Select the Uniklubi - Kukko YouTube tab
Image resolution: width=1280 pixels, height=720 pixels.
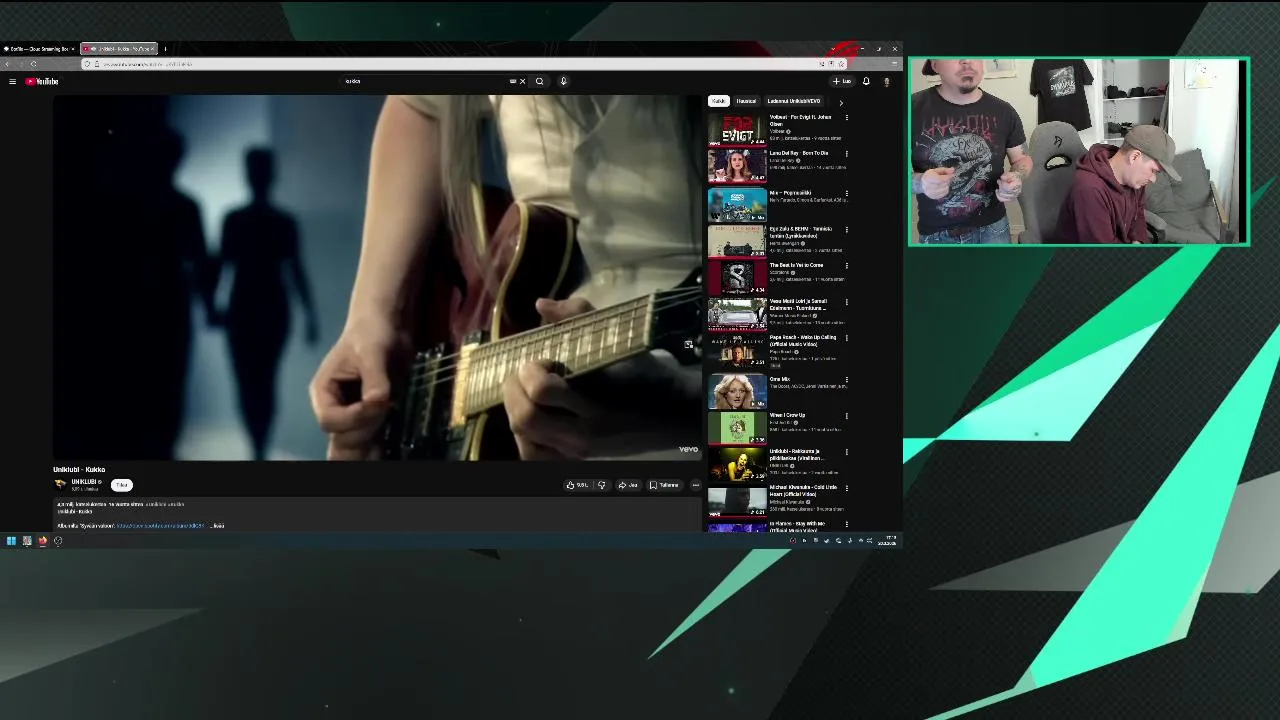[x=118, y=48]
